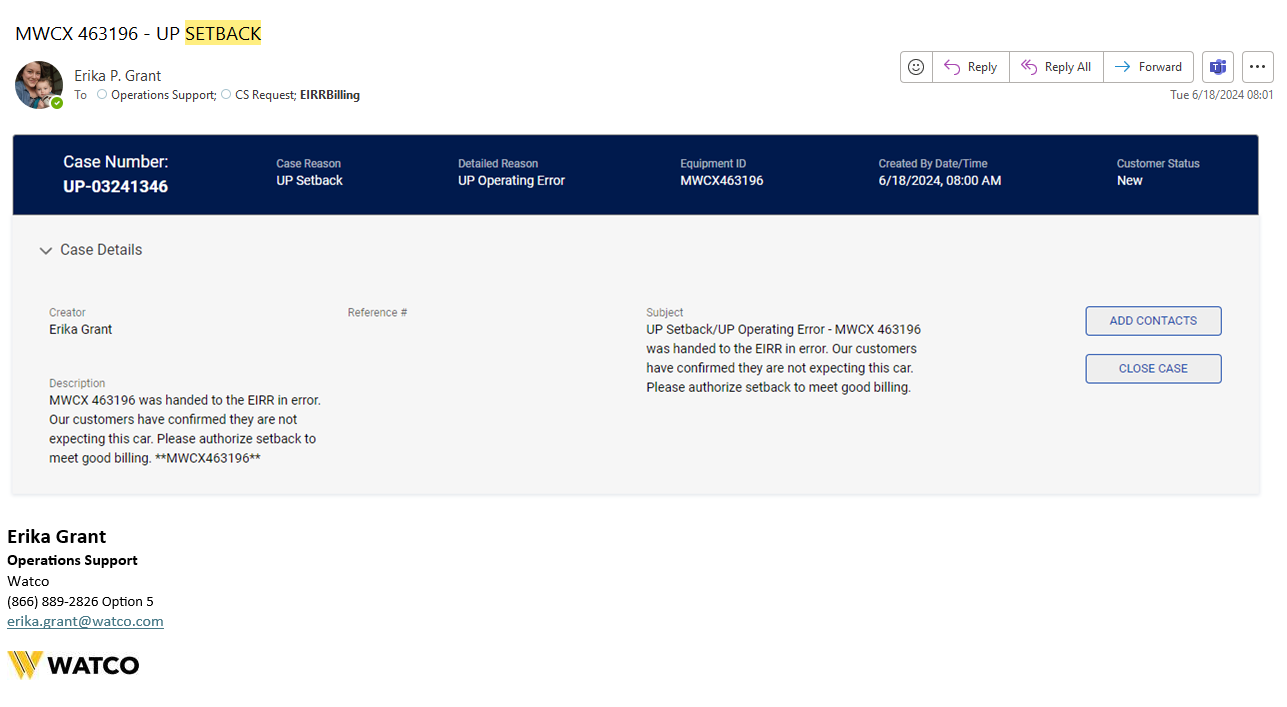Select sender name Erika P. Grant
The height and width of the screenshot is (707, 1287).
tap(117, 76)
